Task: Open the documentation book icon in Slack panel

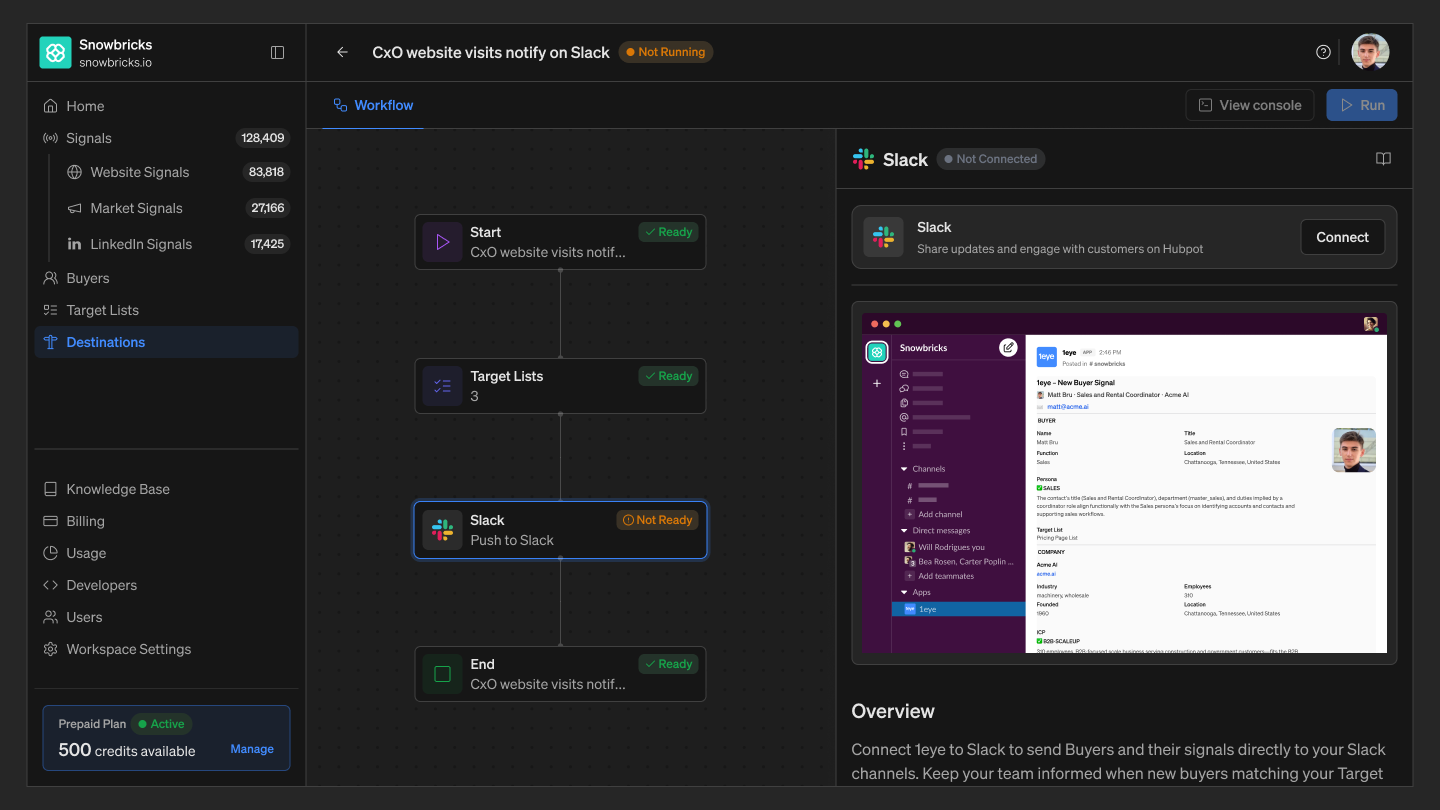Action: [x=1383, y=159]
